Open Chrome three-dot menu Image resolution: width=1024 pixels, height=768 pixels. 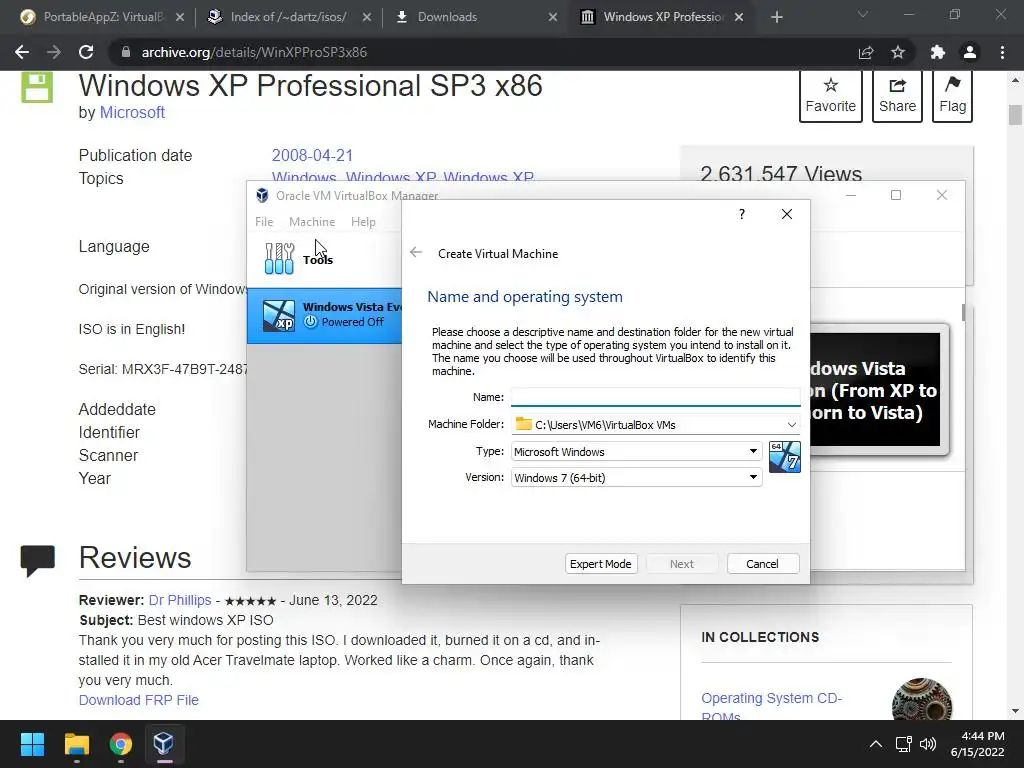[1002, 52]
